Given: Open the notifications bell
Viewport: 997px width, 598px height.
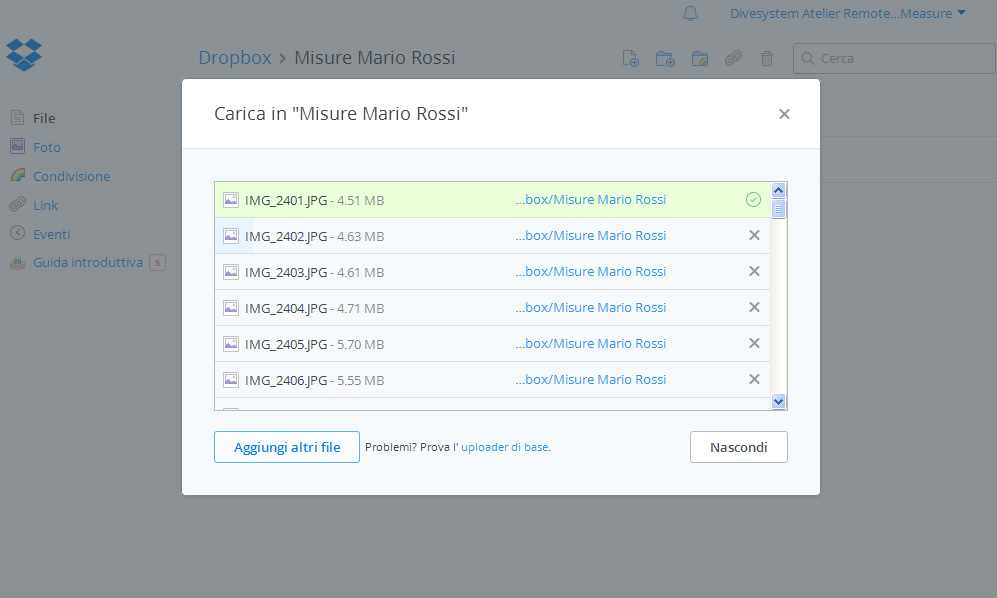Looking at the screenshot, I should point(690,13).
